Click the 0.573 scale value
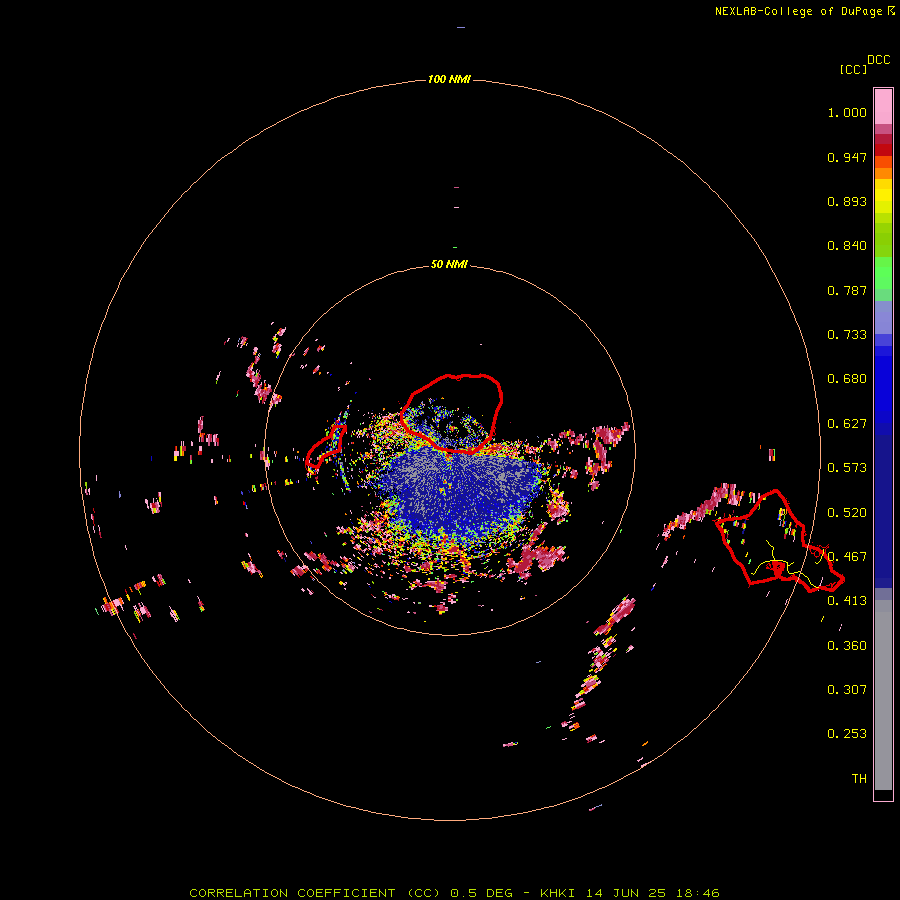 [x=847, y=468]
